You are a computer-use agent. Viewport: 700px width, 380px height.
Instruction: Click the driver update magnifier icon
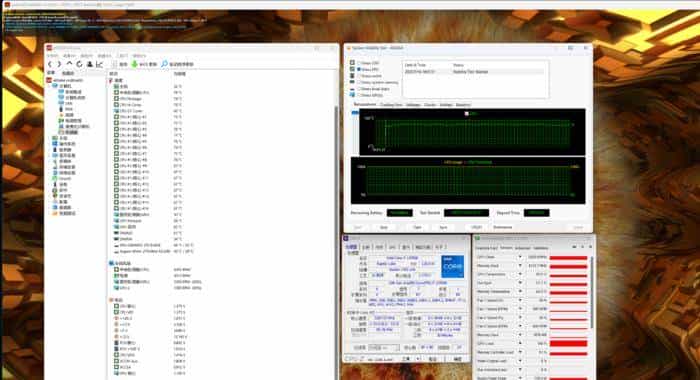(164, 64)
